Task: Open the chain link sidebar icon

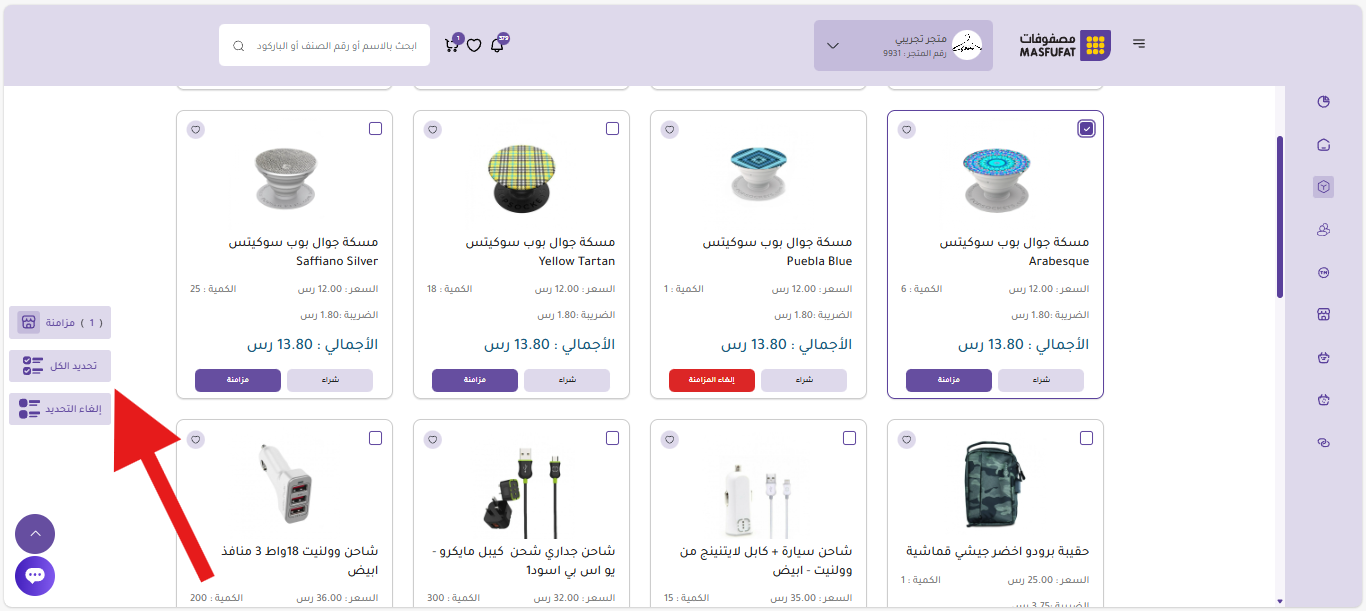Action: point(1323,443)
